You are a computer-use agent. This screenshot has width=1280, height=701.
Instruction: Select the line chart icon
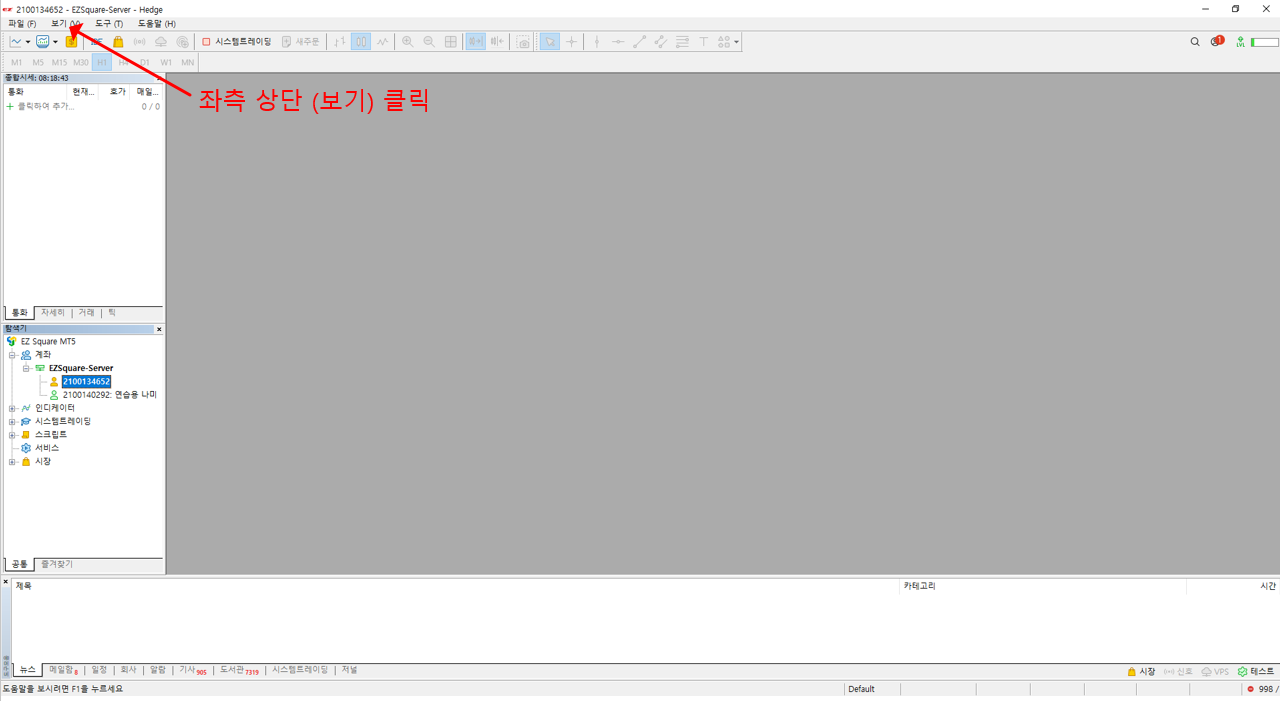tap(383, 42)
